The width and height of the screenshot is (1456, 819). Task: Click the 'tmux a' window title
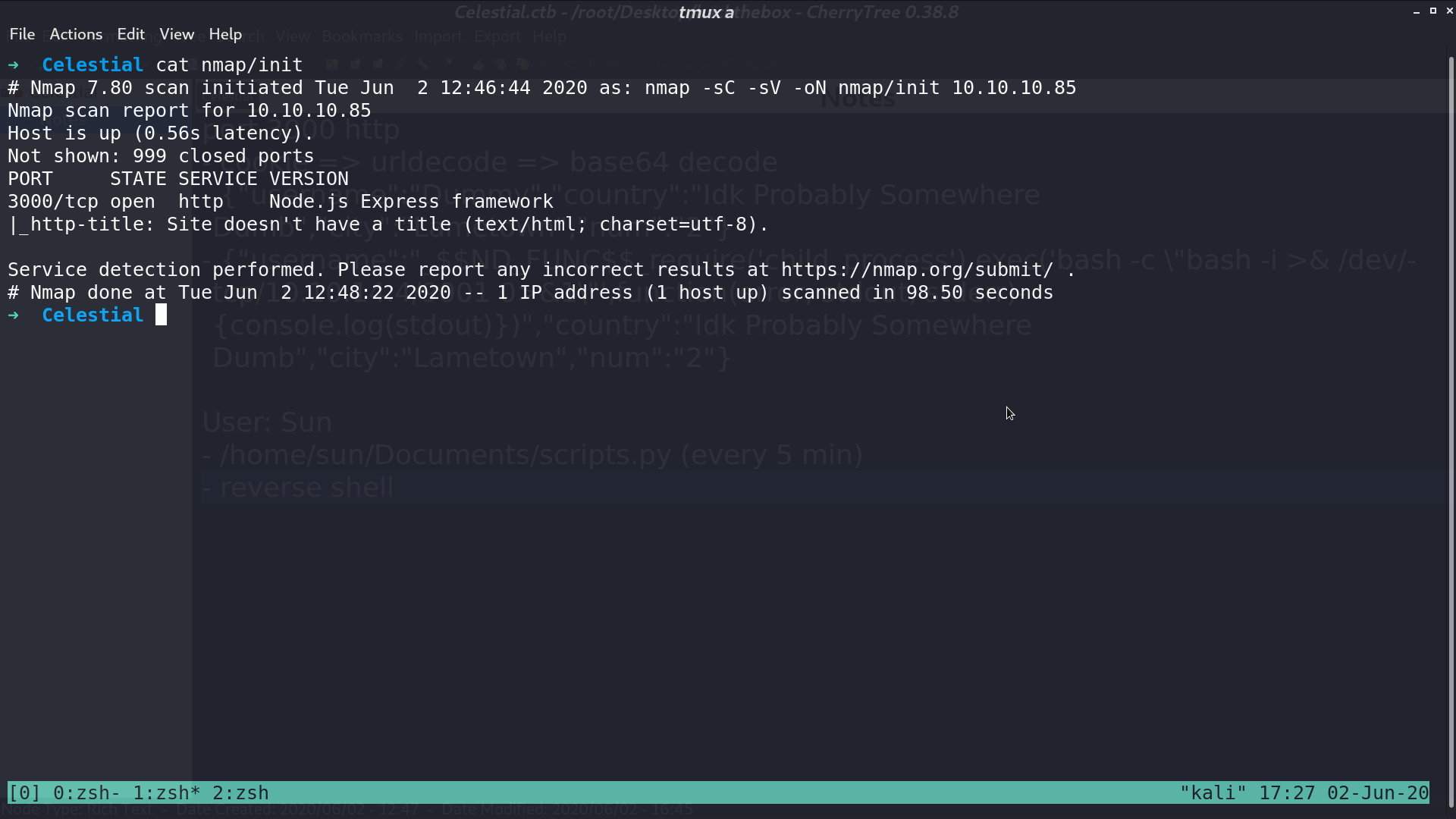pyautogui.click(x=706, y=12)
